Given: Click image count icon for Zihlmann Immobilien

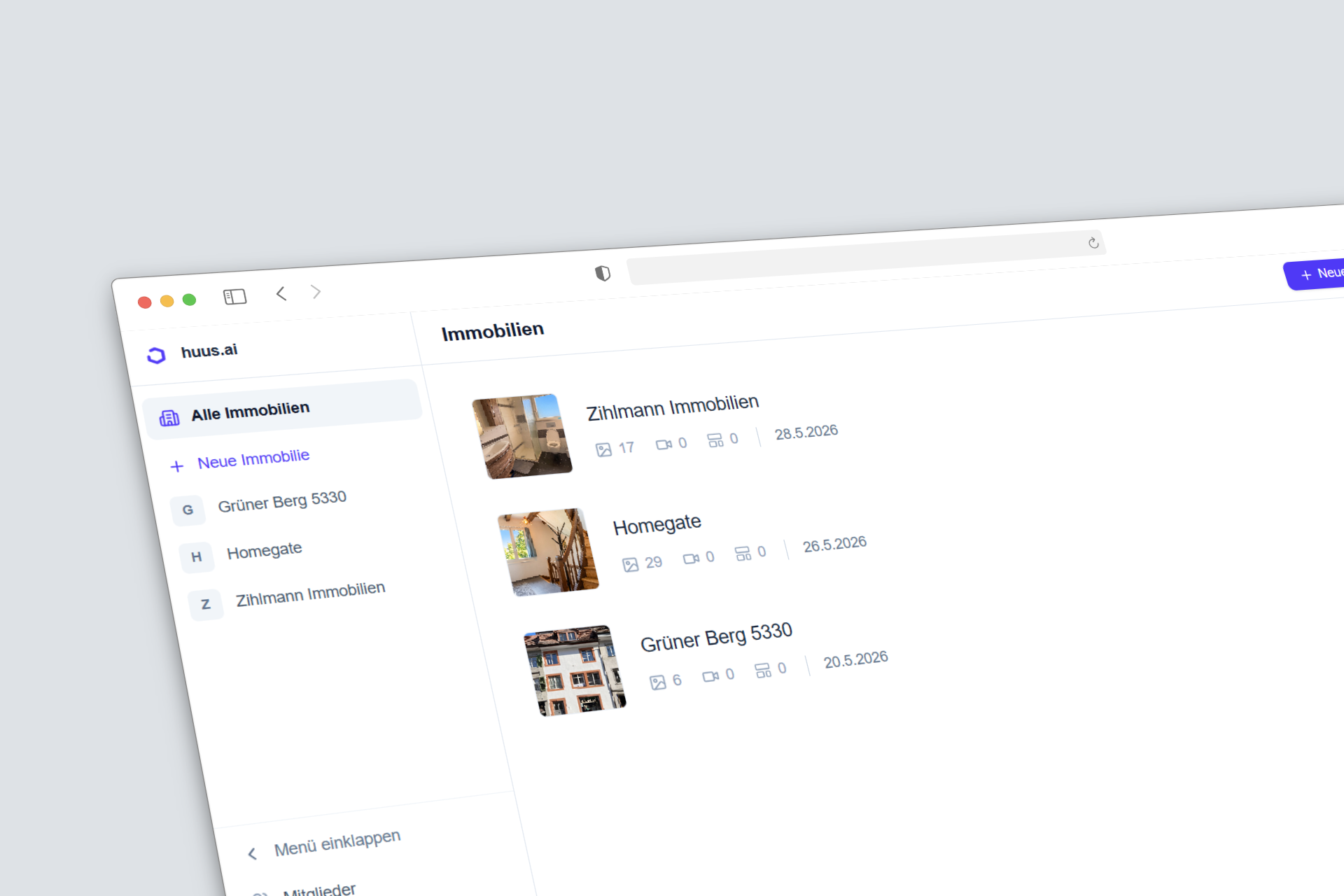Looking at the screenshot, I should (603, 449).
